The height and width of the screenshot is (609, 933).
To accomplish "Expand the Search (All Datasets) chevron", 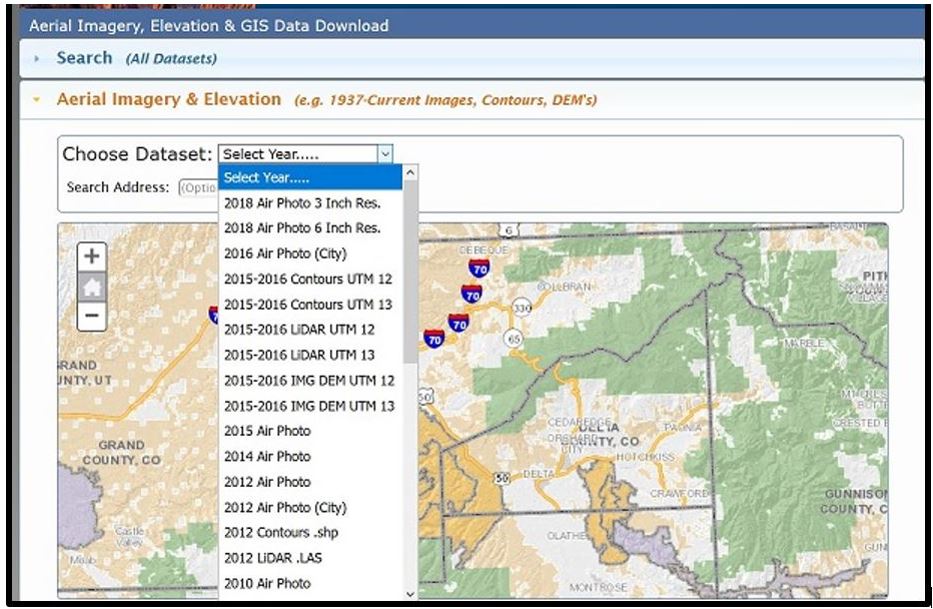I will (x=37, y=58).
